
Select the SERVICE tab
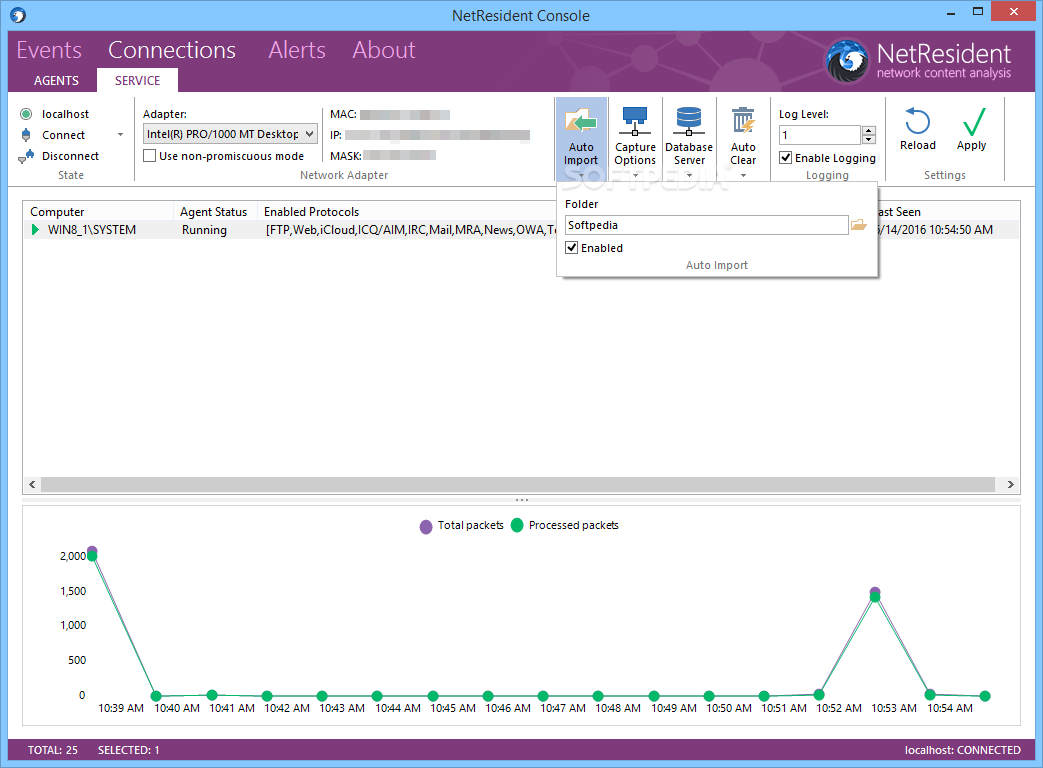tap(137, 80)
